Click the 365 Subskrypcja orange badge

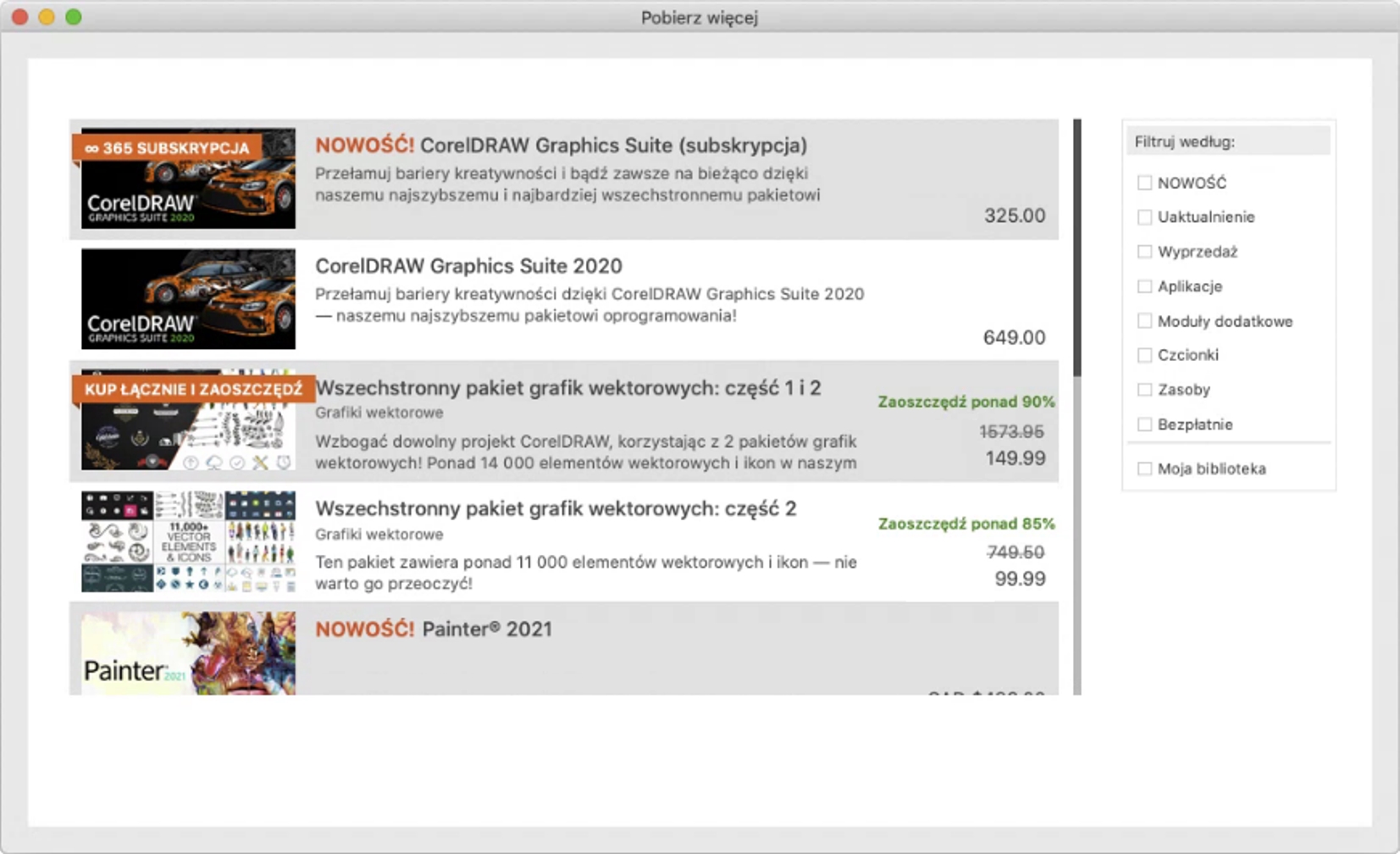tap(167, 147)
